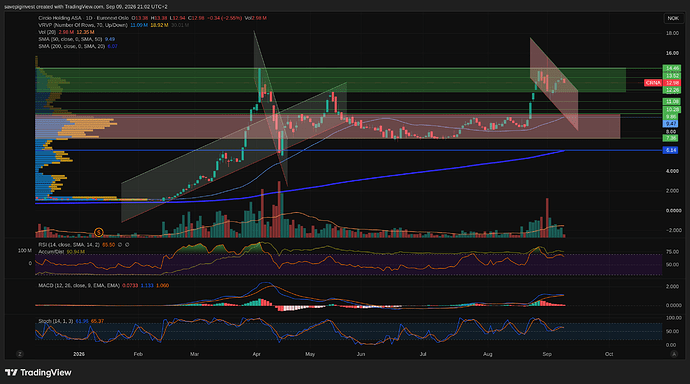Click the first small circle icon beside RSI legend

[x=120, y=245]
